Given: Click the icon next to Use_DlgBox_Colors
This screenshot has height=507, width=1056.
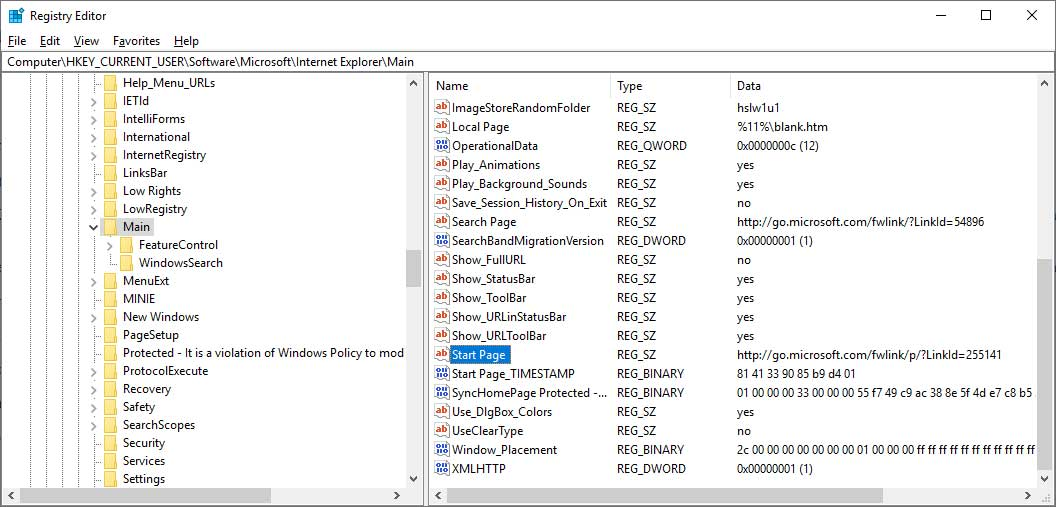Looking at the screenshot, I should [x=442, y=411].
